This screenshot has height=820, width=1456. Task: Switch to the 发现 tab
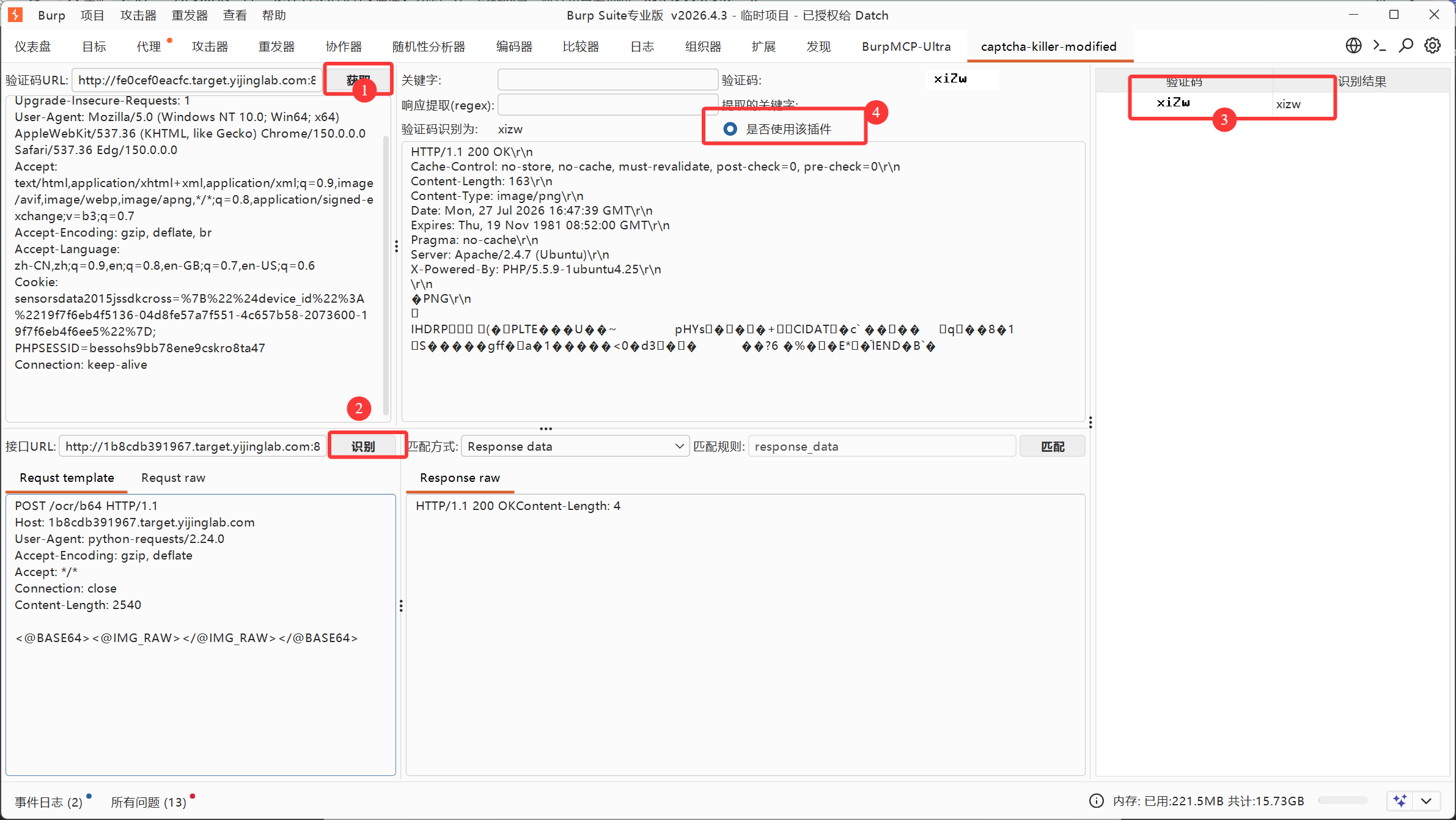pyautogui.click(x=818, y=46)
